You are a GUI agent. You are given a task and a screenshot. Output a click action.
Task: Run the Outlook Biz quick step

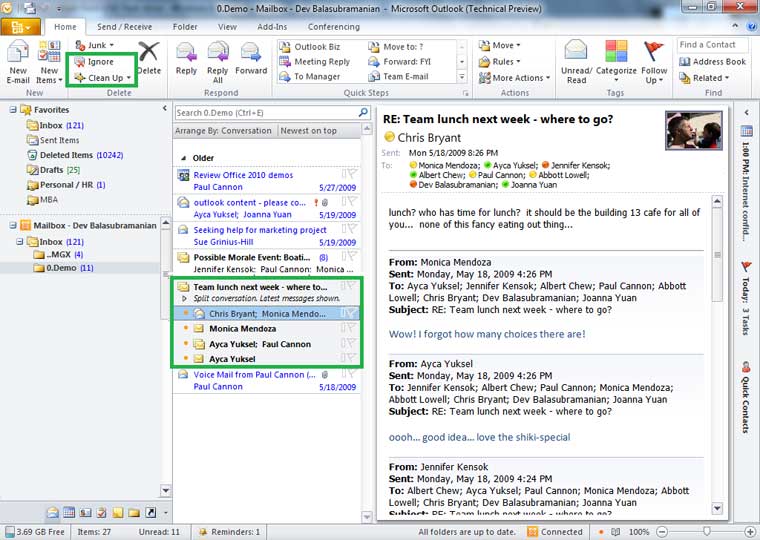click(x=310, y=47)
